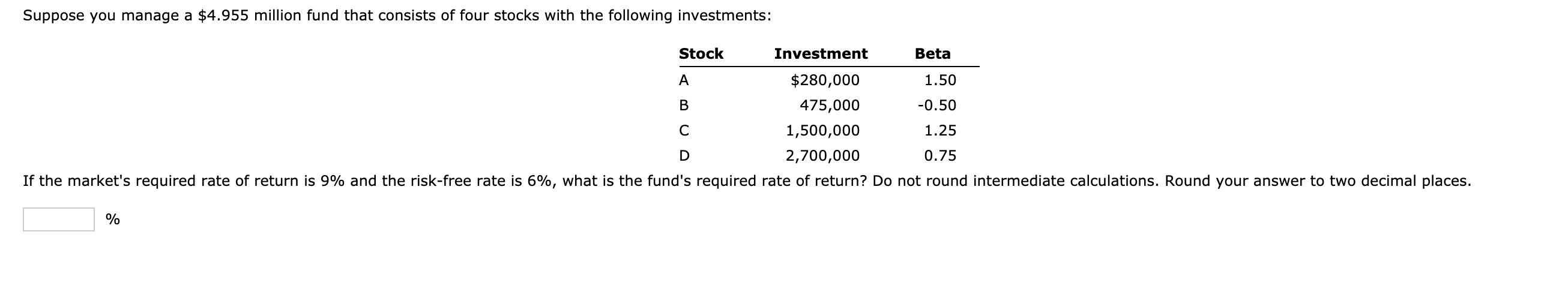Click "Round your answer to two decimal places" sentence

coord(1317,181)
